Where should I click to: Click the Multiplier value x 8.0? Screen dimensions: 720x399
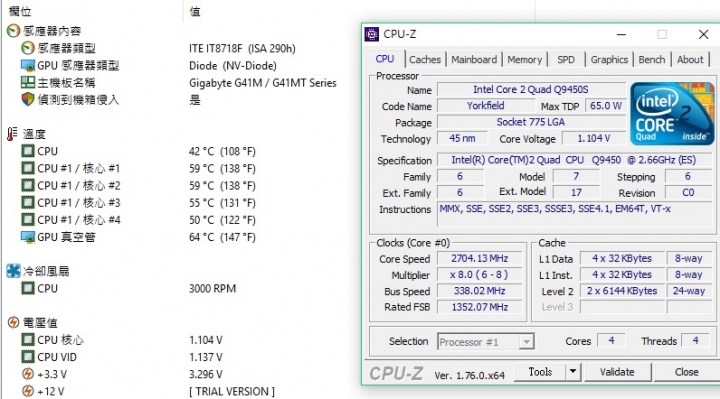pyautogui.click(x=480, y=275)
